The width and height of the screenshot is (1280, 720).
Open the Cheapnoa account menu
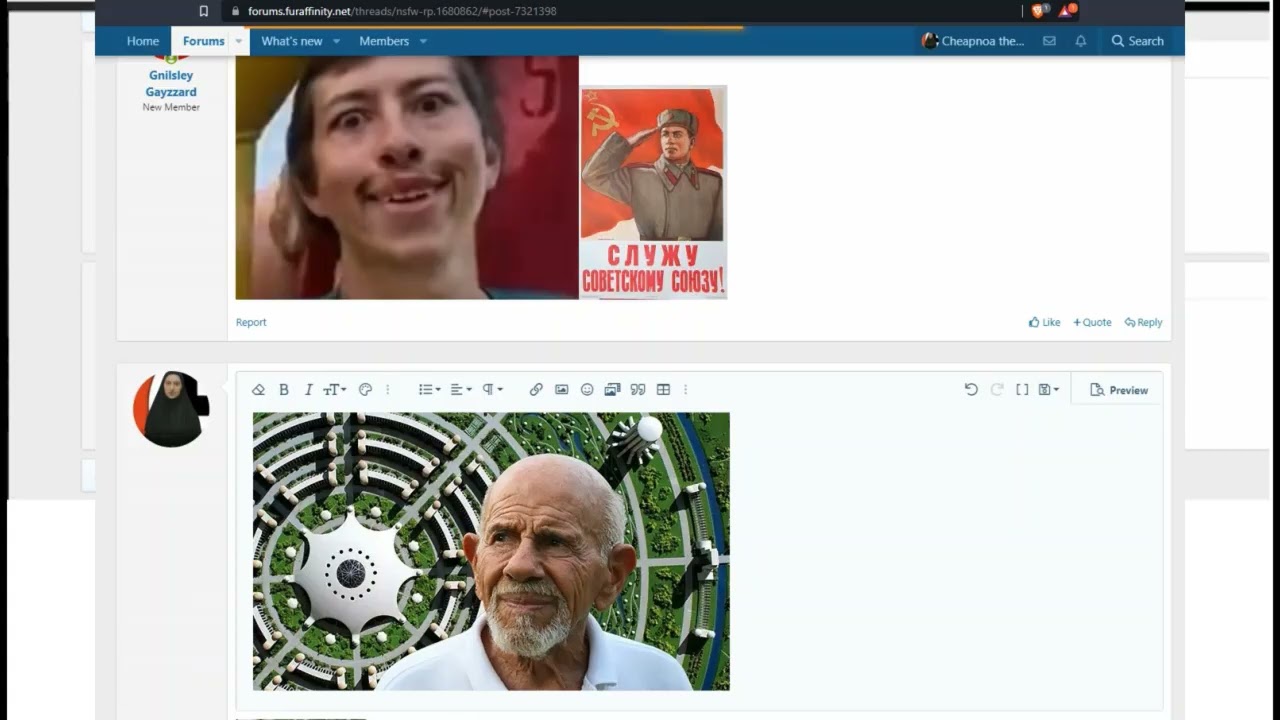pos(973,41)
